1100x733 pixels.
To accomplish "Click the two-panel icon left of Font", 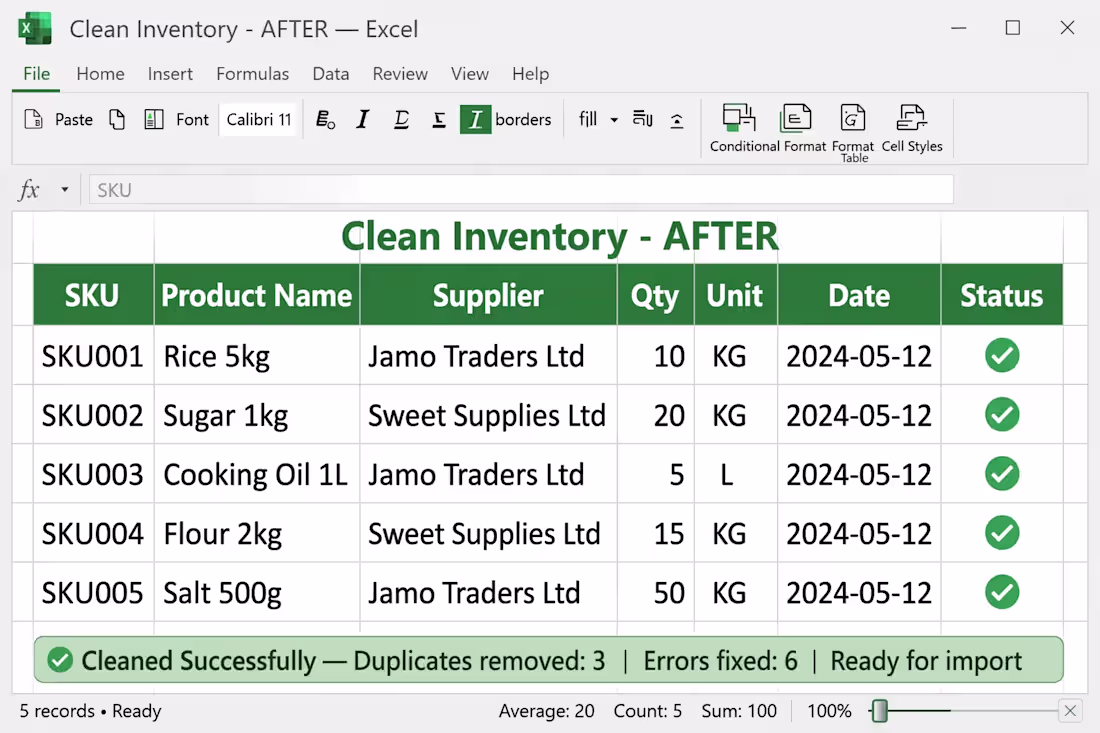I will [x=154, y=119].
